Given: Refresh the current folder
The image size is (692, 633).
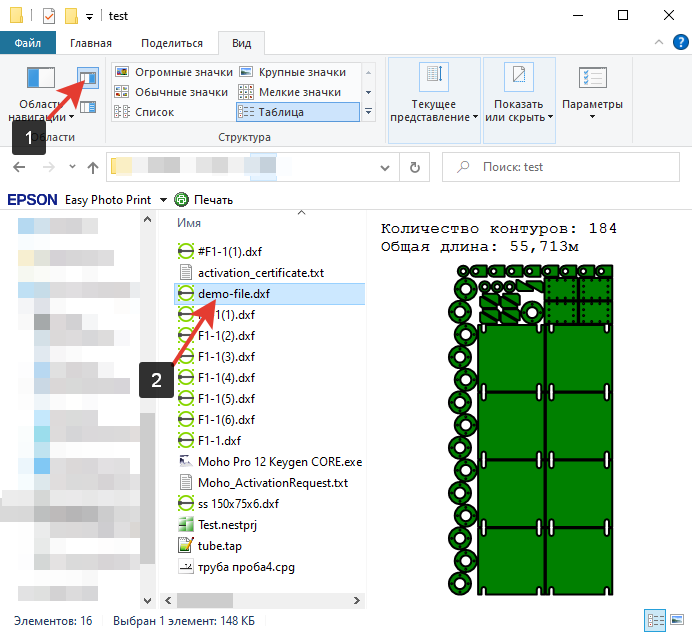Looking at the screenshot, I should [x=414, y=167].
